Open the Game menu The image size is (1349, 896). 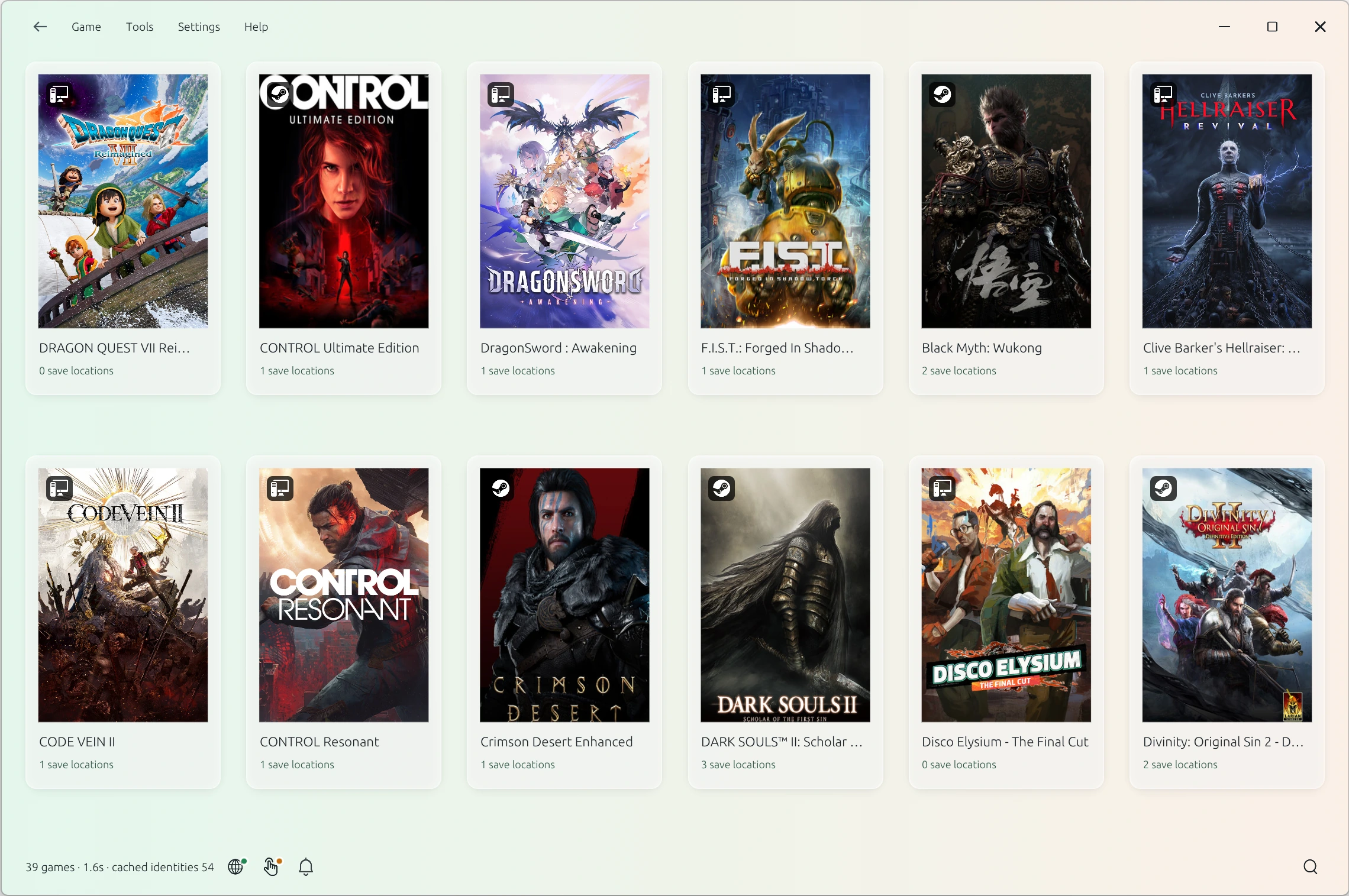click(86, 27)
